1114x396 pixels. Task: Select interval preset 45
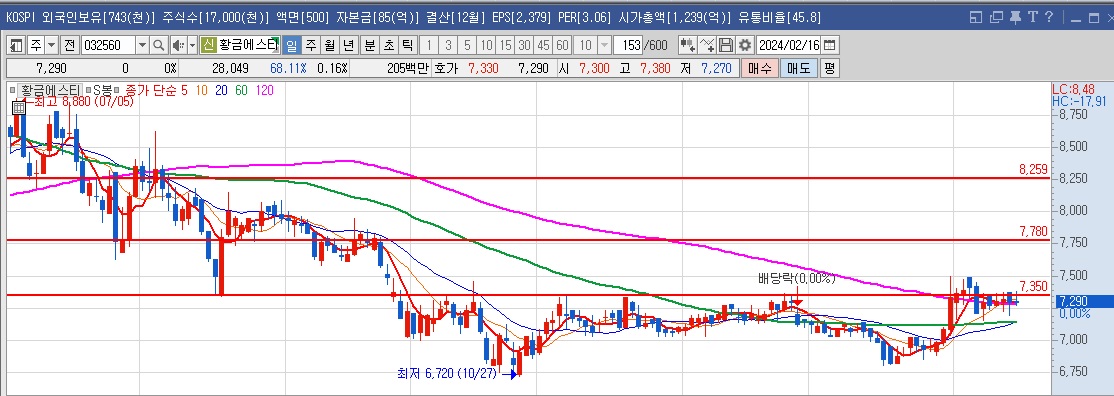pos(544,46)
